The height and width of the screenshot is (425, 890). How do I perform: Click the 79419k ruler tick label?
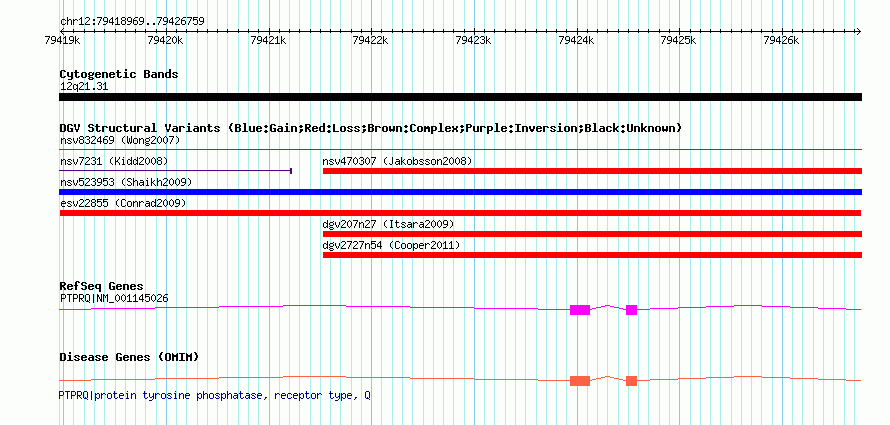tap(63, 40)
